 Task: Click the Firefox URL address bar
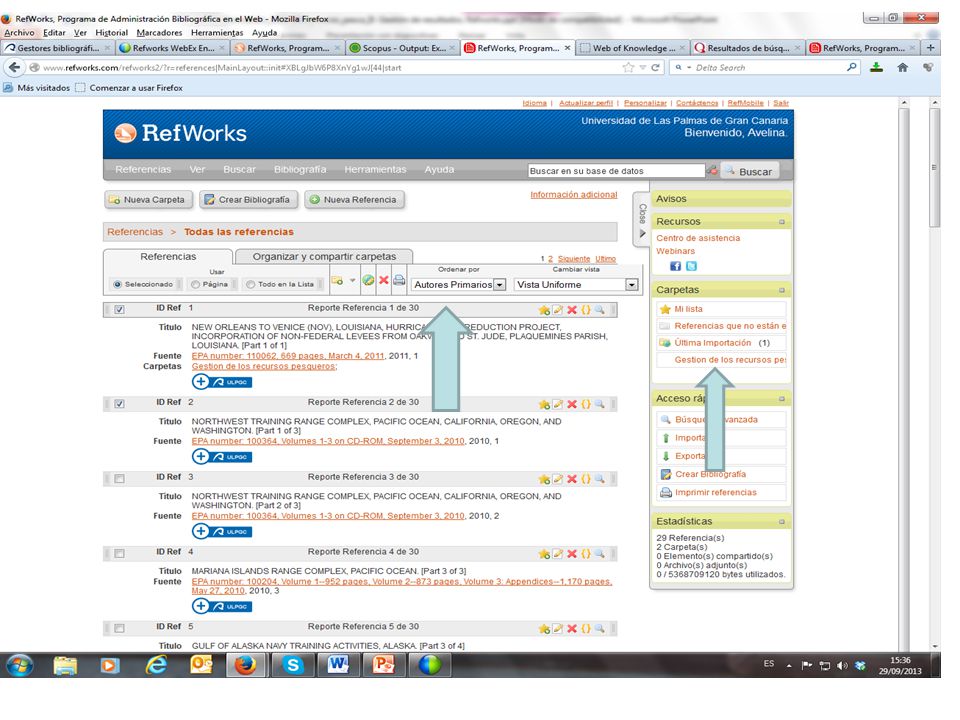click(x=331, y=67)
